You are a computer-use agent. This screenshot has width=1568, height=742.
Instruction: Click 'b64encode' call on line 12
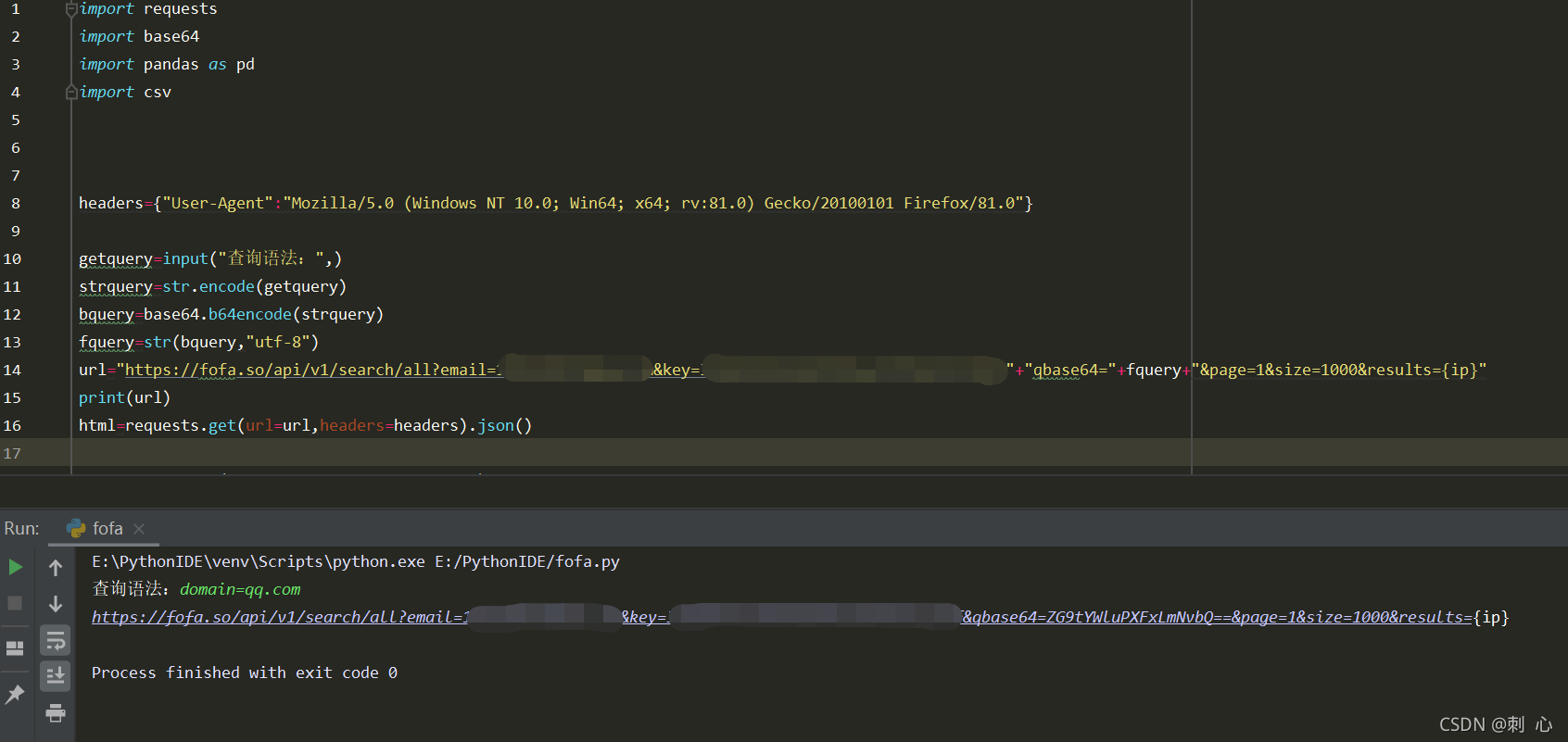click(250, 314)
